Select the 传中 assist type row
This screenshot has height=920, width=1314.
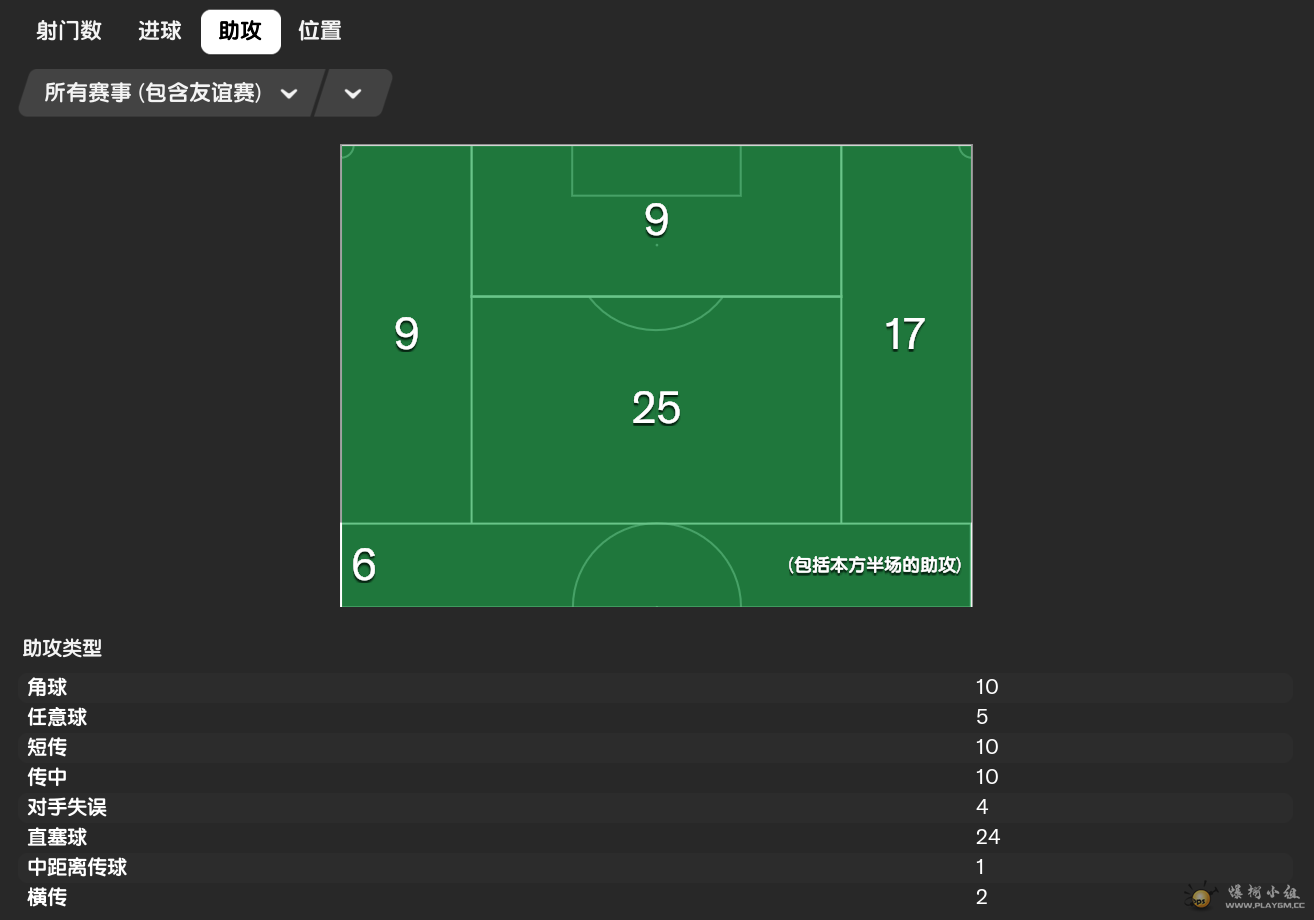point(655,777)
